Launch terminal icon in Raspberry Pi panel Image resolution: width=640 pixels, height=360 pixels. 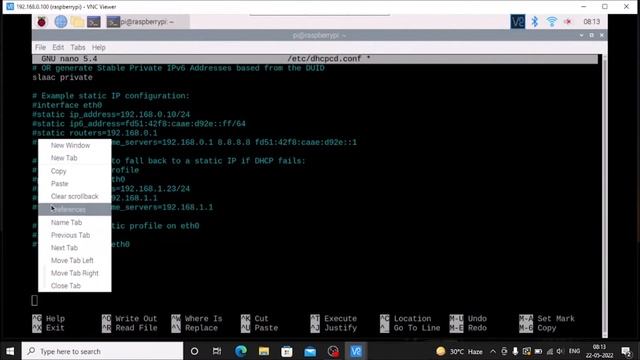pyautogui.click(x=93, y=22)
